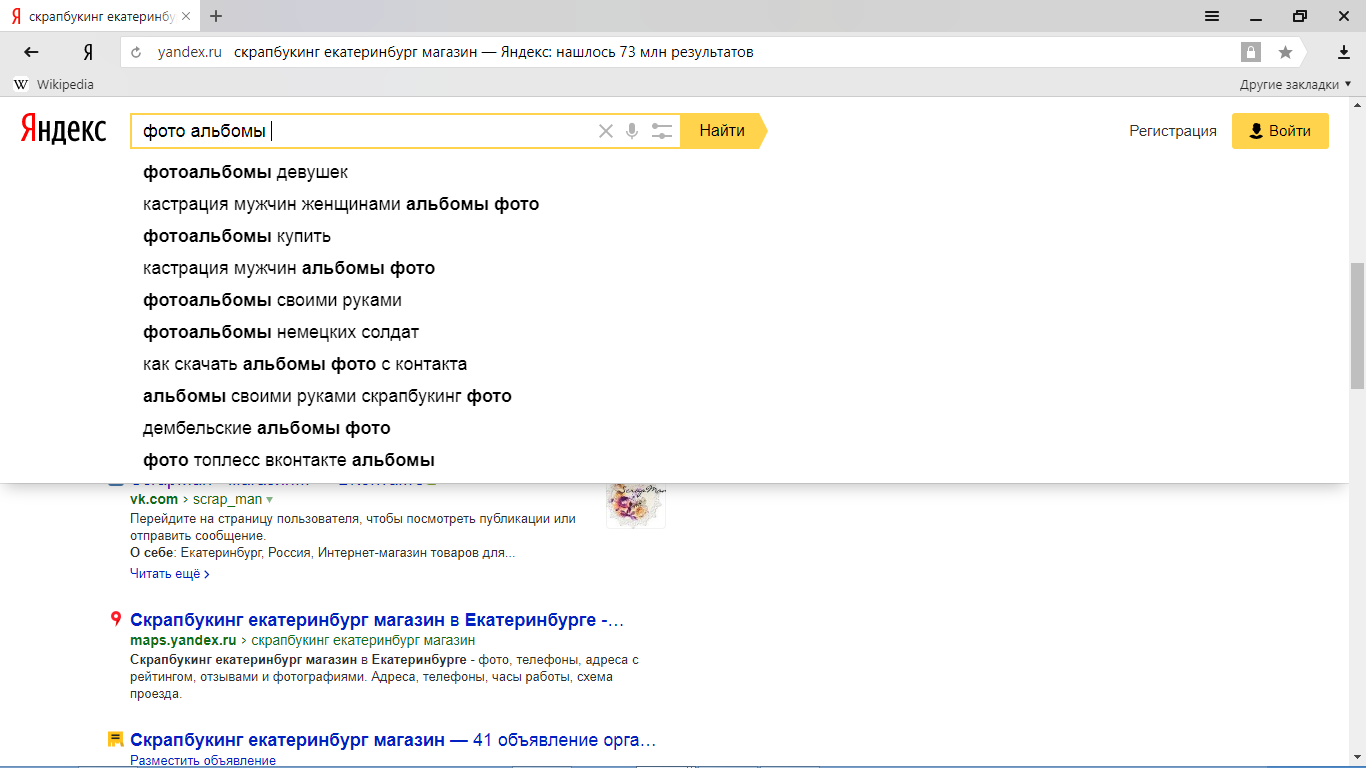
Task: Open the Регистрация link
Action: pyautogui.click(x=1173, y=131)
